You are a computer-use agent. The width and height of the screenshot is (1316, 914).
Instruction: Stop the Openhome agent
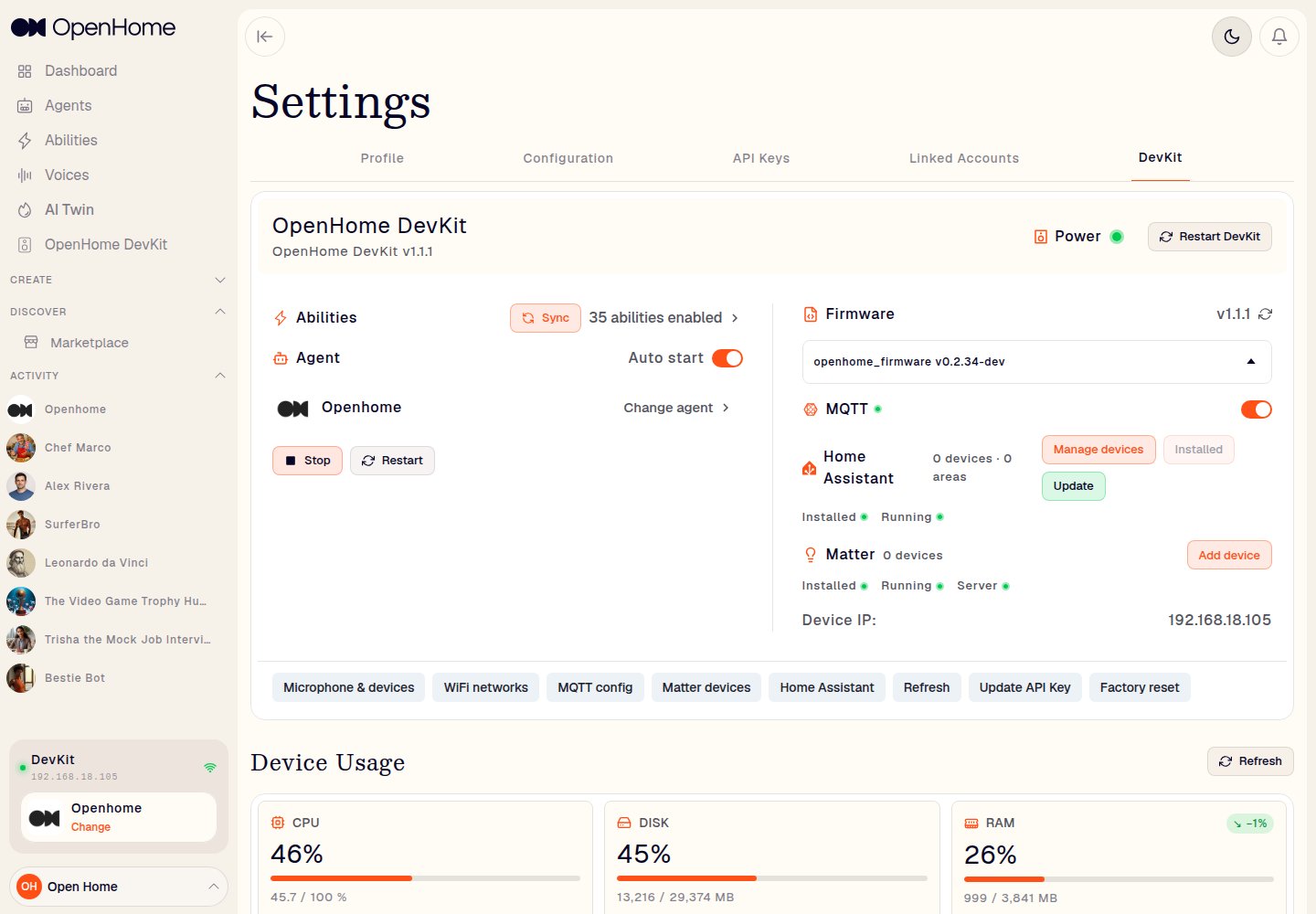point(307,461)
